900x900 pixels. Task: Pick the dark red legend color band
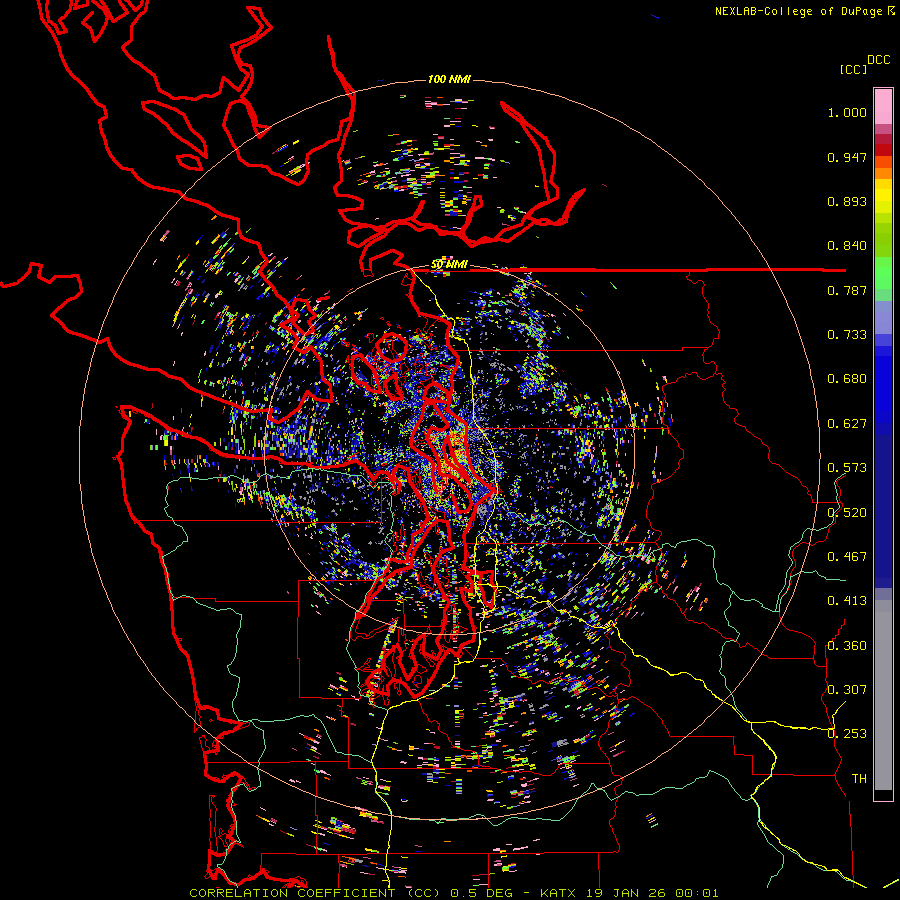(x=883, y=149)
